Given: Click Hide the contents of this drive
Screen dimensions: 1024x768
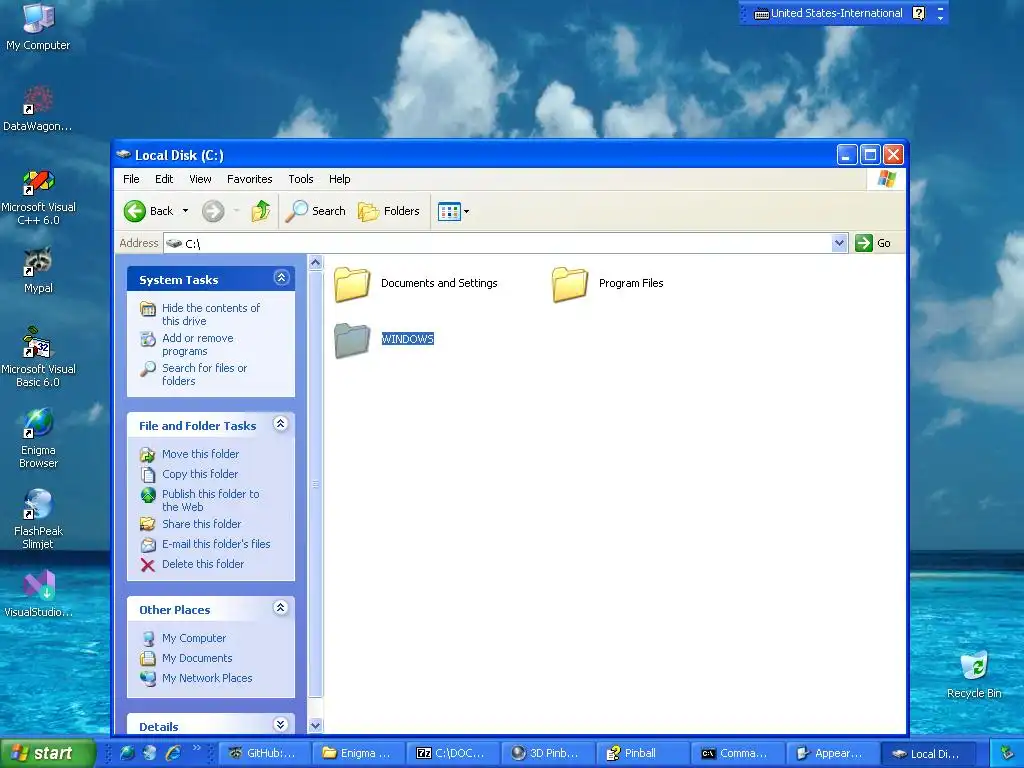Looking at the screenshot, I should (210, 314).
